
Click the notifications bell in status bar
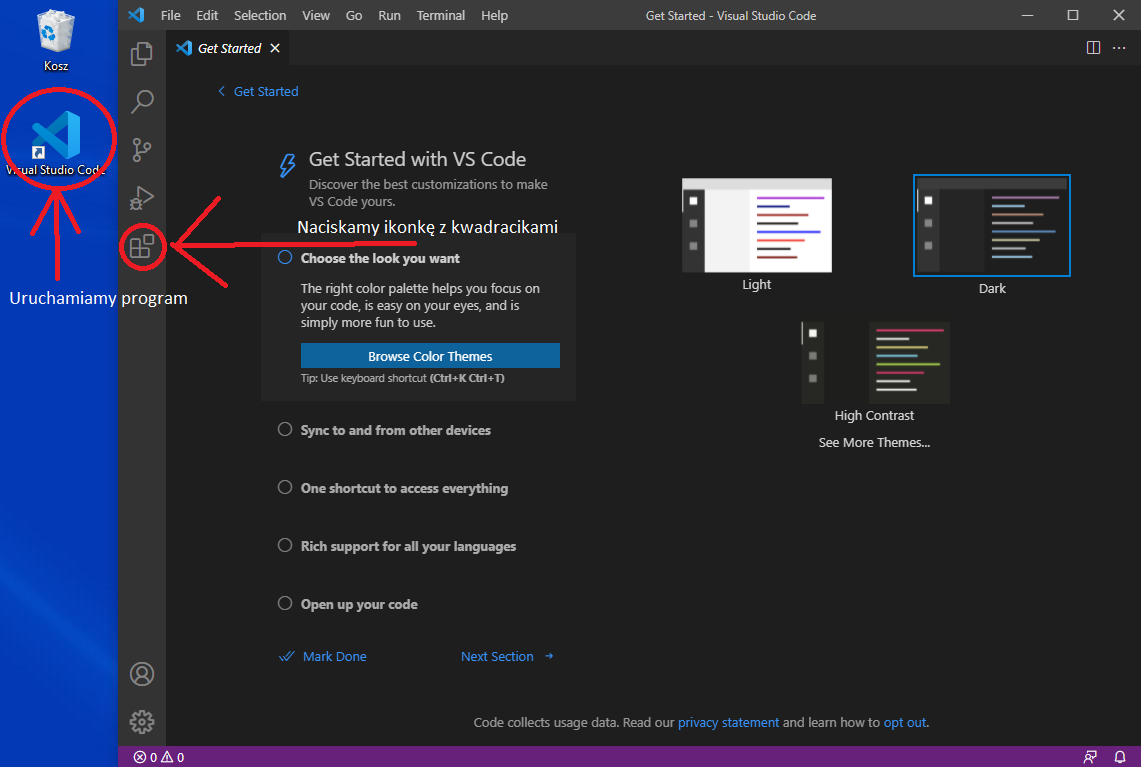[x=1120, y=757]
